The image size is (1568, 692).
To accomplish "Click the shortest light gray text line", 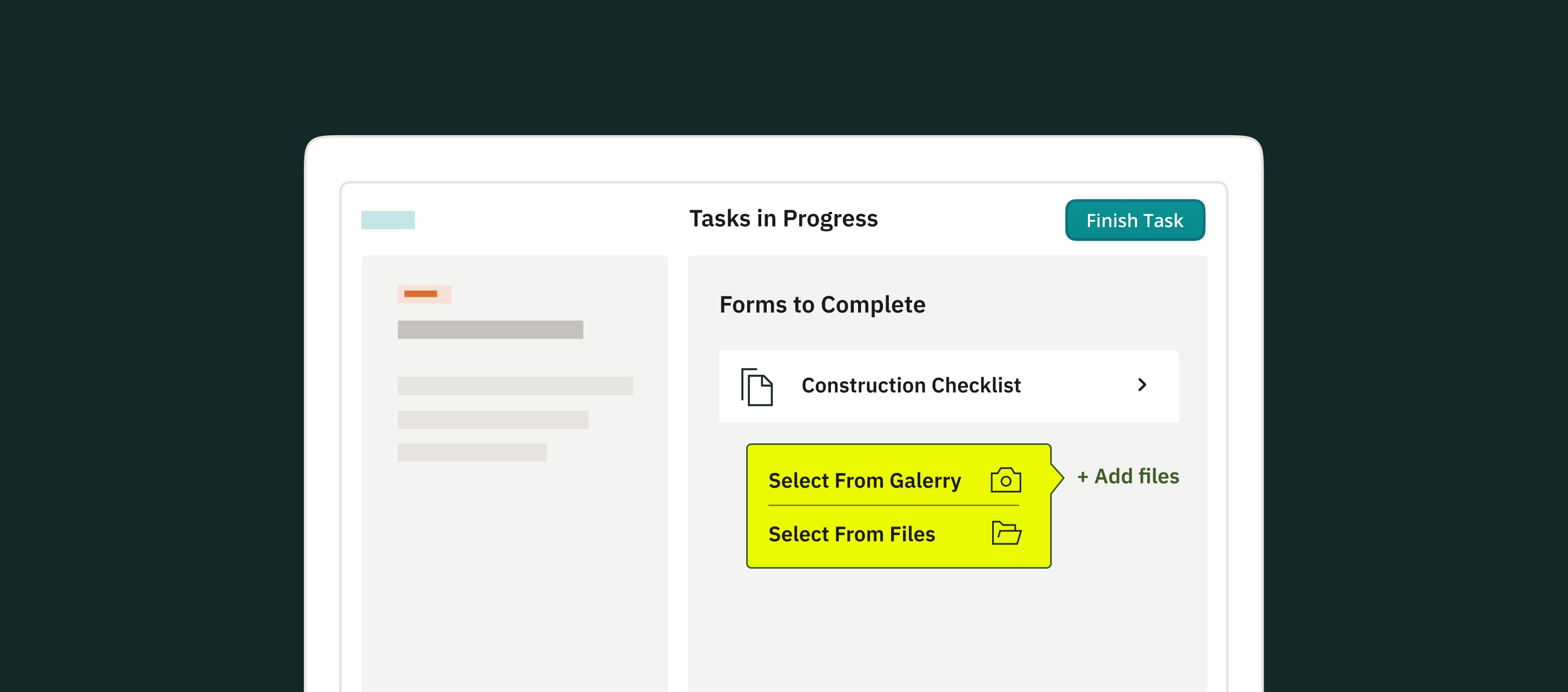I will click(x=471, y=452).
